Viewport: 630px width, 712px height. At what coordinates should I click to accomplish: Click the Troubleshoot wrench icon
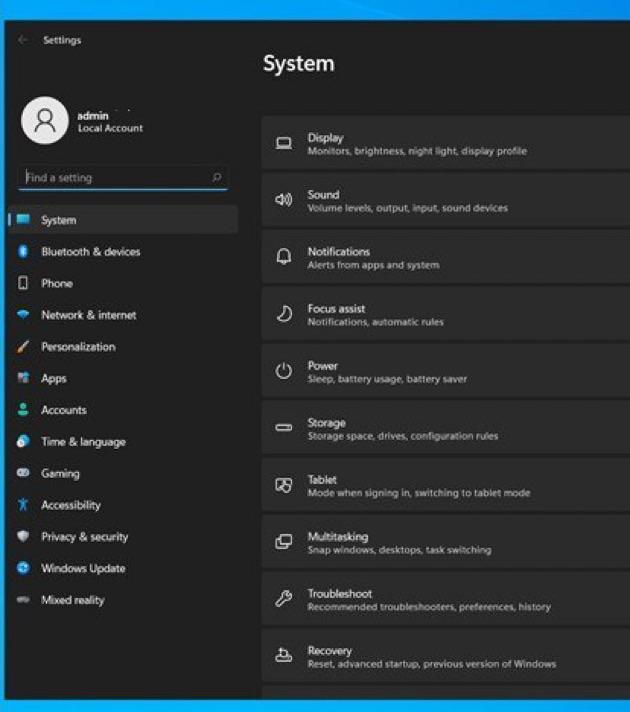coord(284,598)
